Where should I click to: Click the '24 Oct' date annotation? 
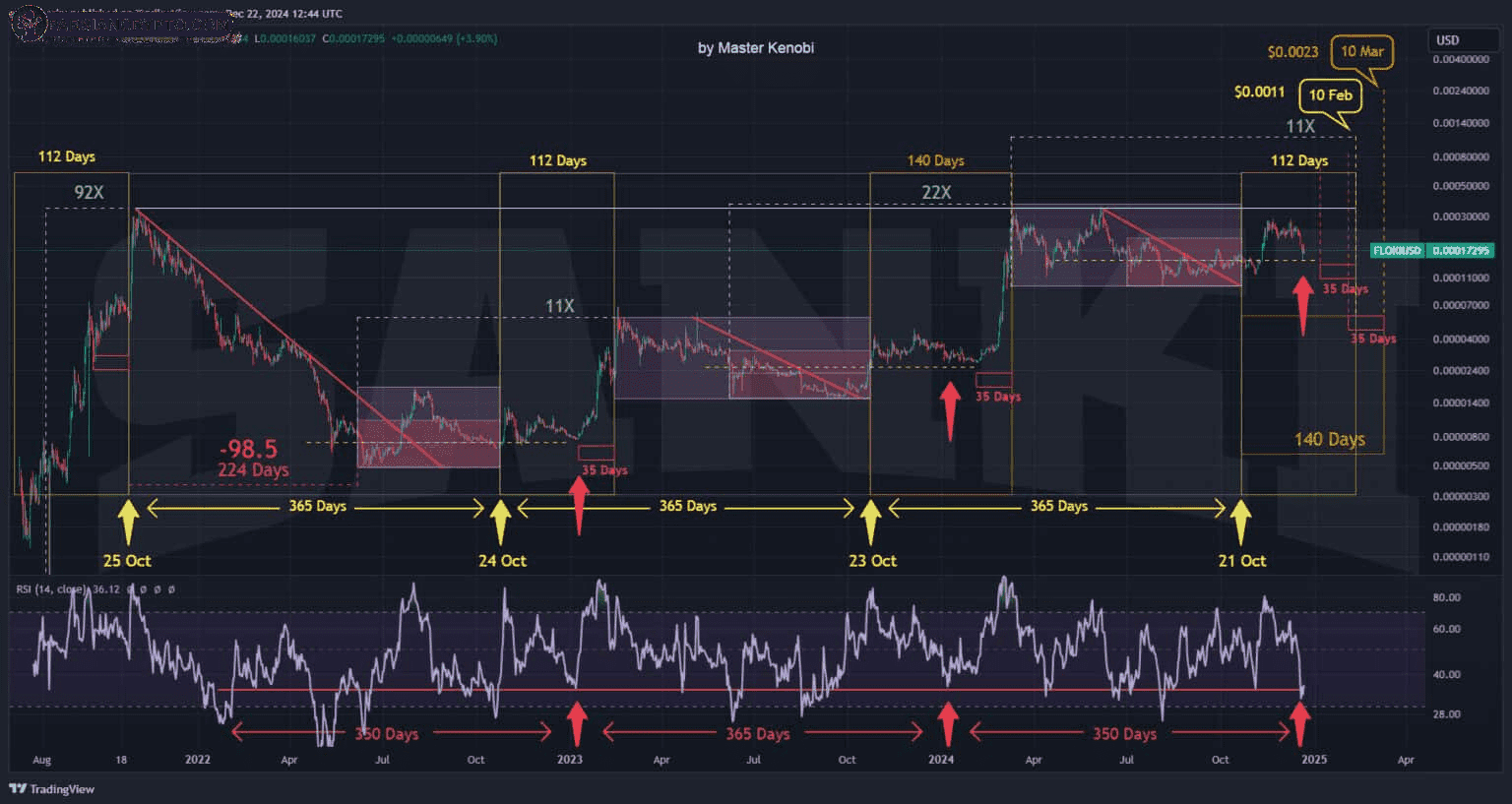pos(502,561)
